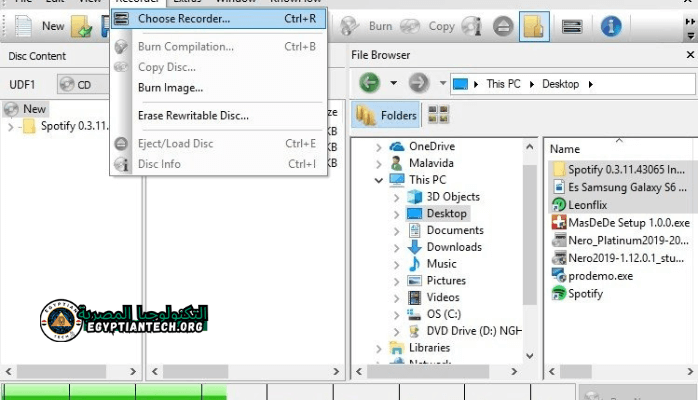The image size is (698, 400).
Task: Toggle the Folders view button
Action: (x=386, y=115)
